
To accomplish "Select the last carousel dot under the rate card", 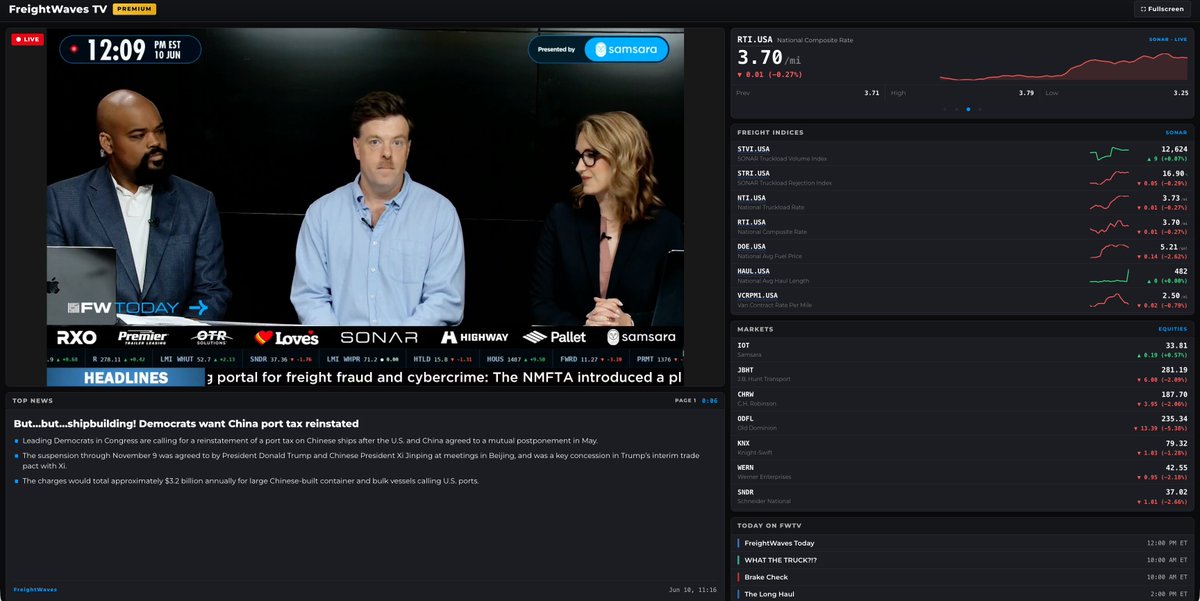I will (979, 109).
